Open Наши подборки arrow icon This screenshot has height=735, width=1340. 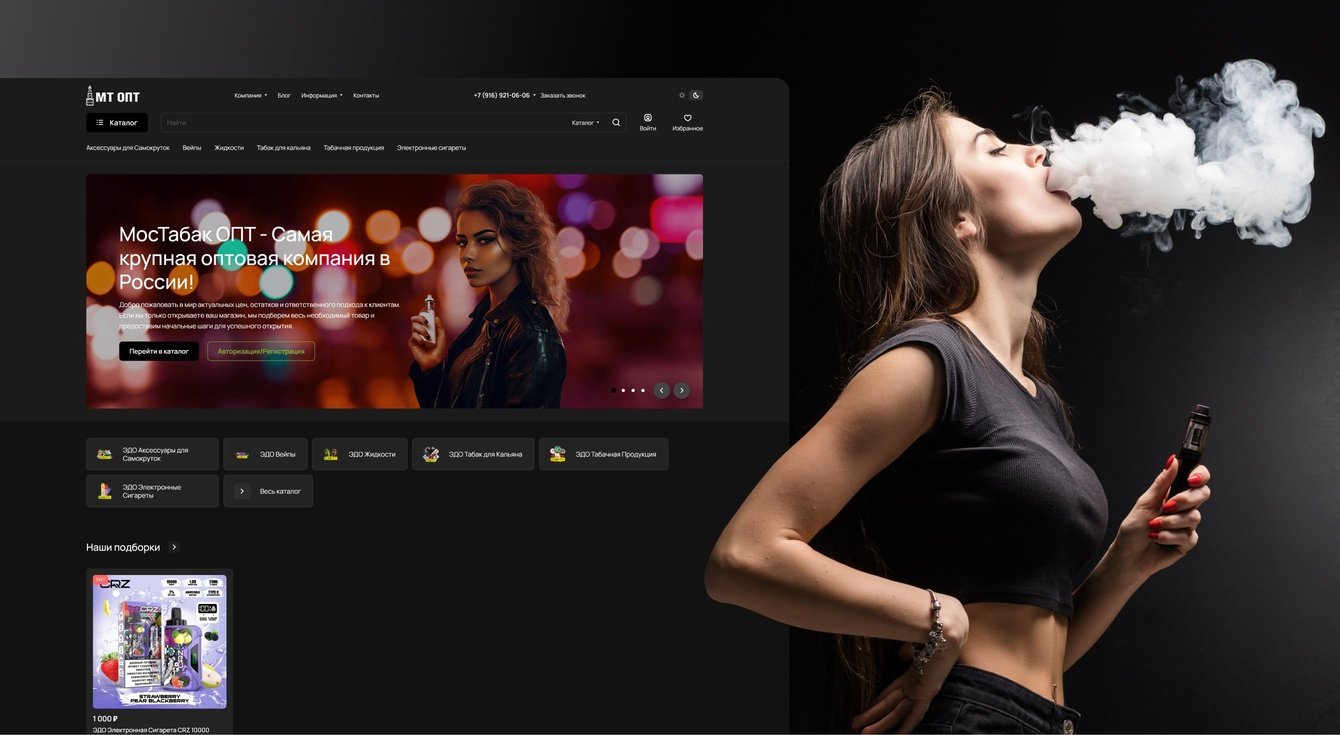[174, 547]
